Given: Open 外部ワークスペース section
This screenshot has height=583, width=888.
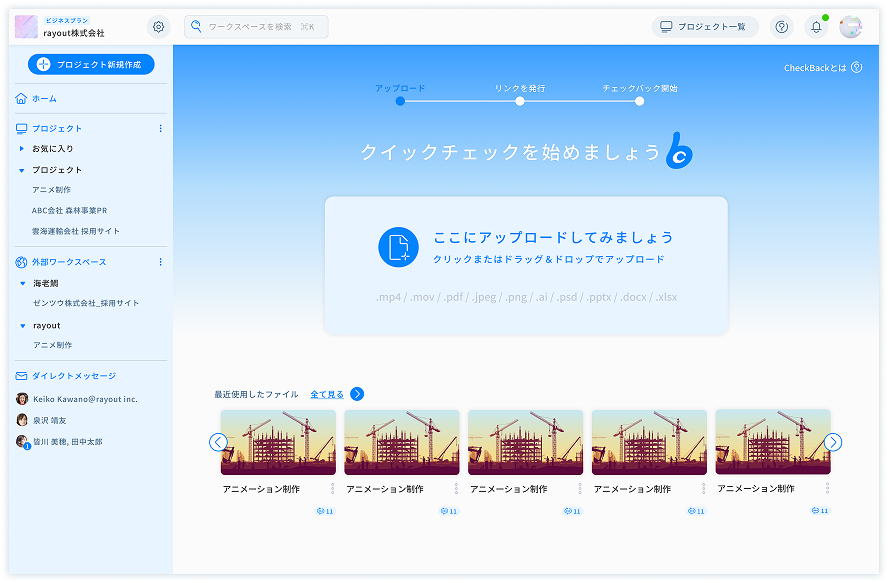Looking at the screenshot, I should click(69, 262).
